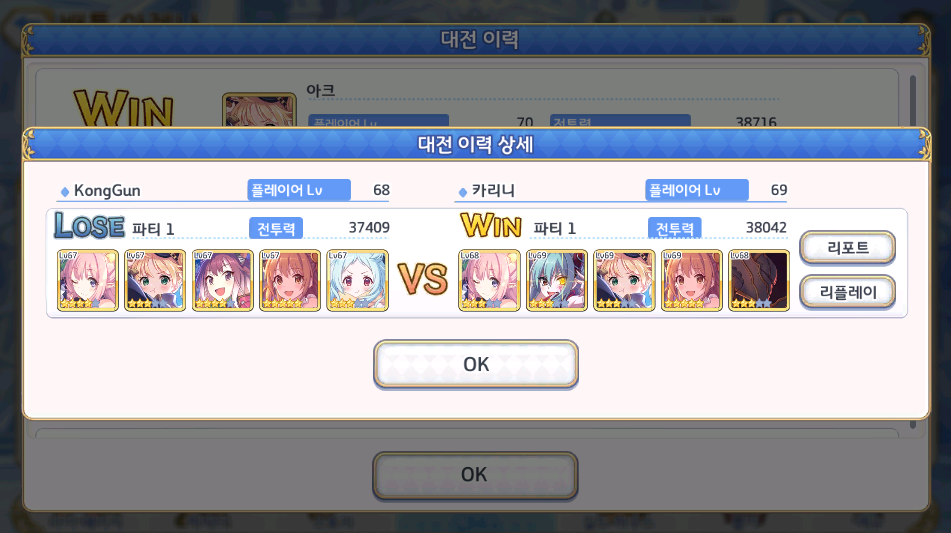Select KongGun's third purple-haired character
The width and height of the screenshot is (951, 533).
coord(223,280)
